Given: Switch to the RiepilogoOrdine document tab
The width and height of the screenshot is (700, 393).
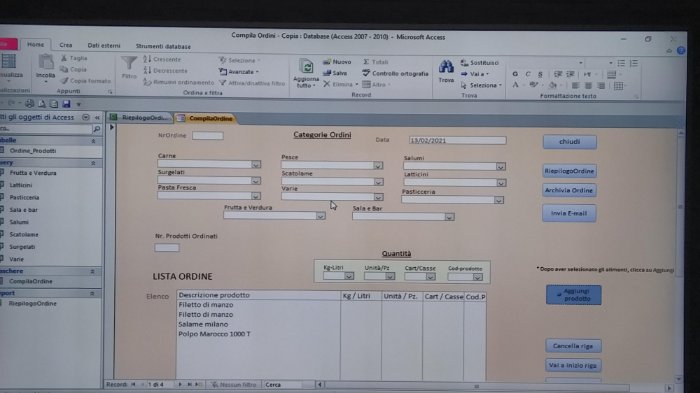Looking at the screenshot, I should 141,118.
